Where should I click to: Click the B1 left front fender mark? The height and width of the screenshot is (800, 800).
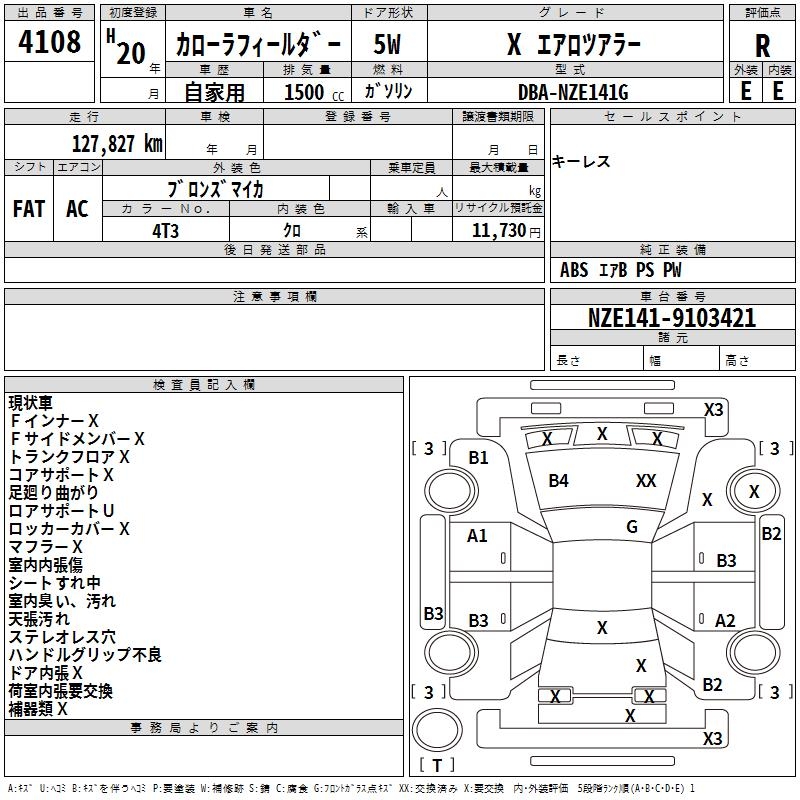pyautogui.click(x=478, y=458)
